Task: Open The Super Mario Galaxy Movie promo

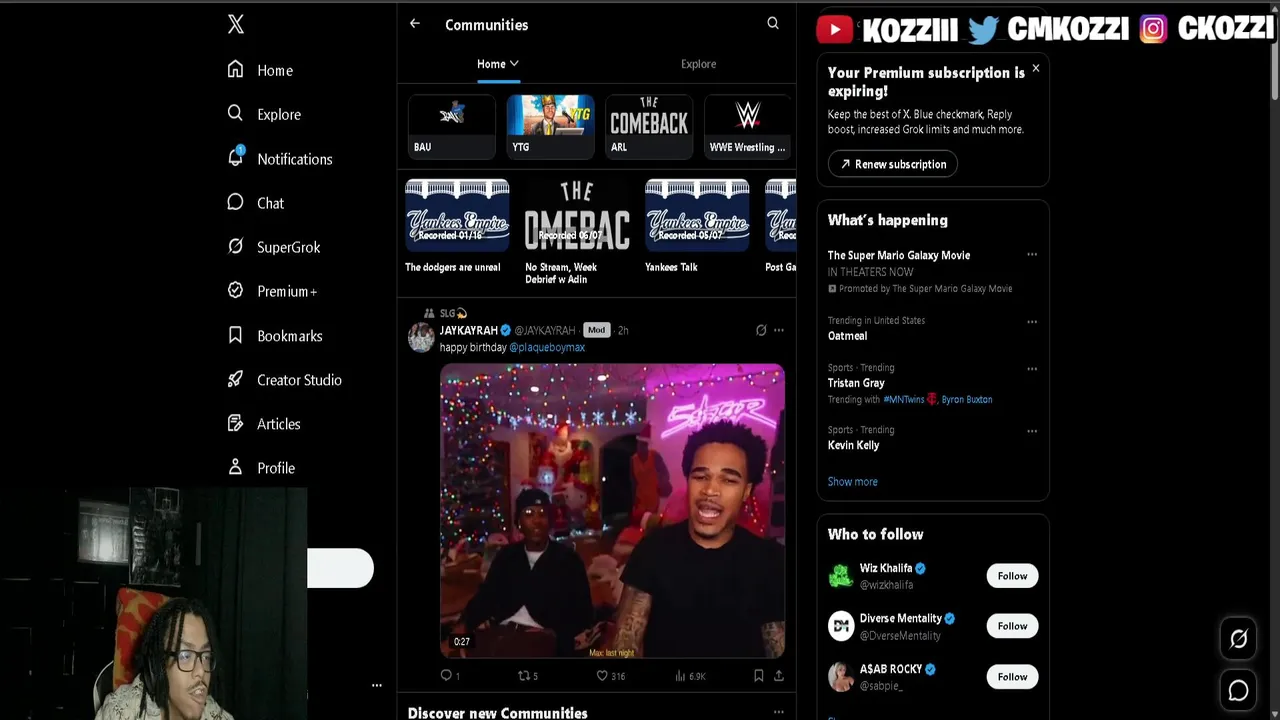Action: (x=899, y=255)
